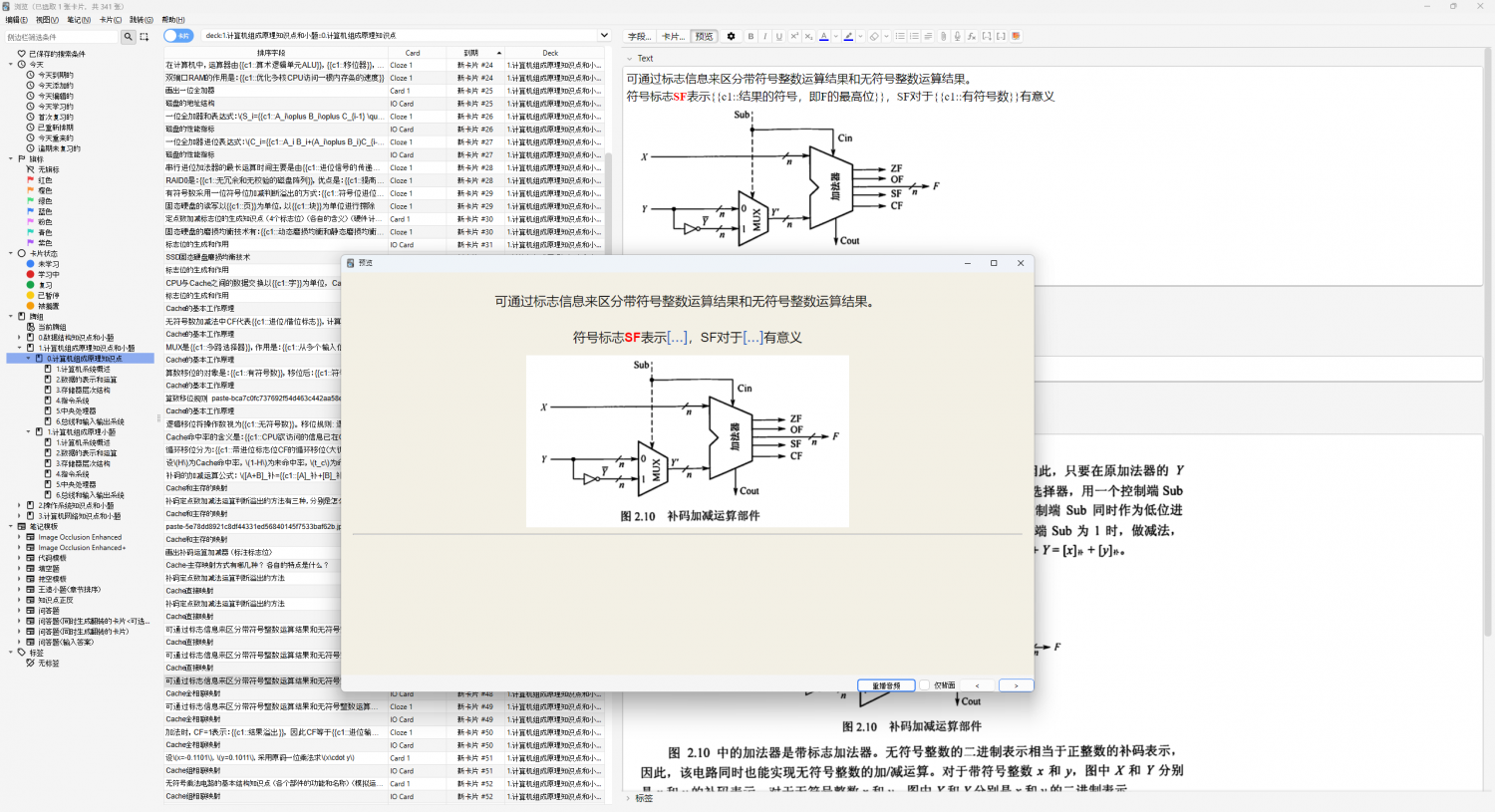Collapse the 旗标 flags tree section
1495x812 pixels.
click(x=11, y=159)
